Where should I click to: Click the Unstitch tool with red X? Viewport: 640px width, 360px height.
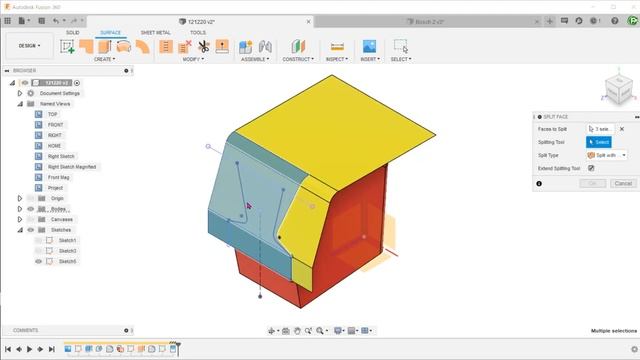[185, 47]
